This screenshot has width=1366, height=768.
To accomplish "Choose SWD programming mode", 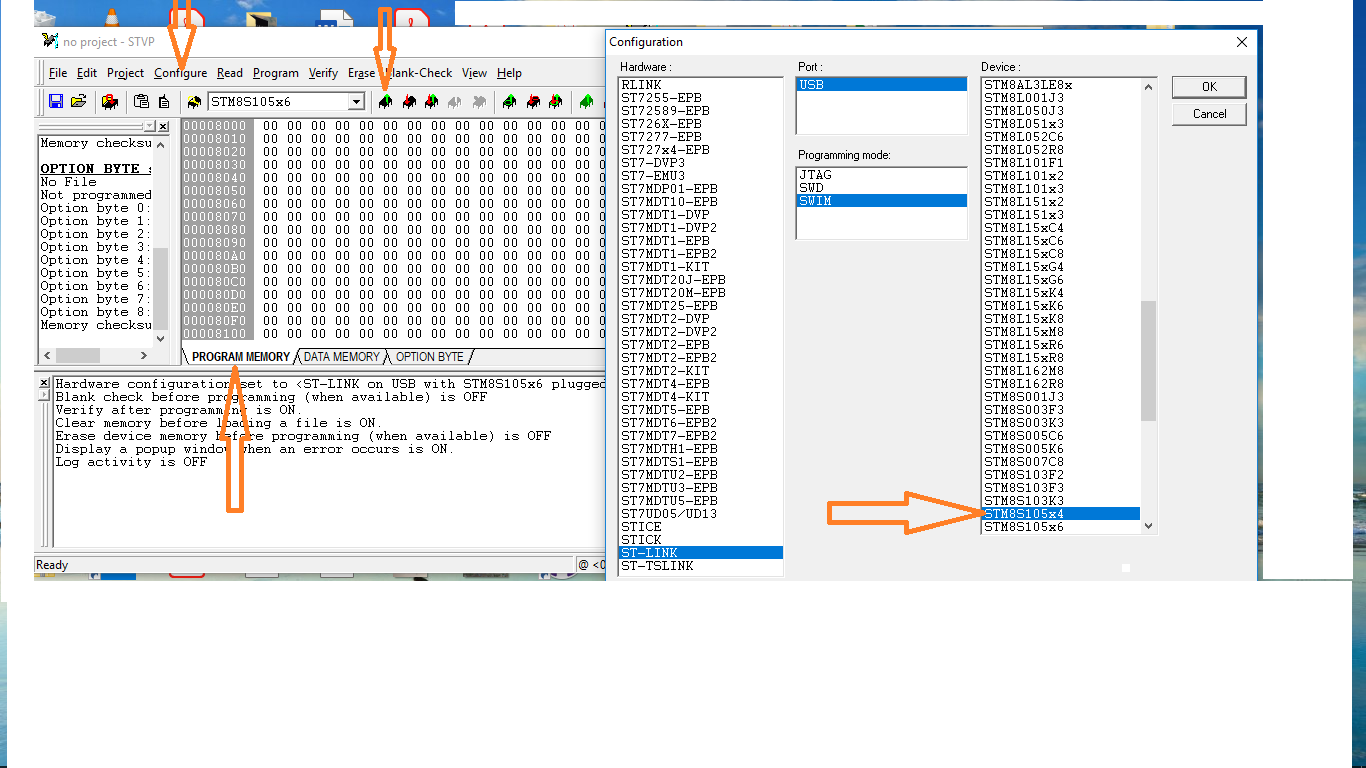I will point(882,188).
